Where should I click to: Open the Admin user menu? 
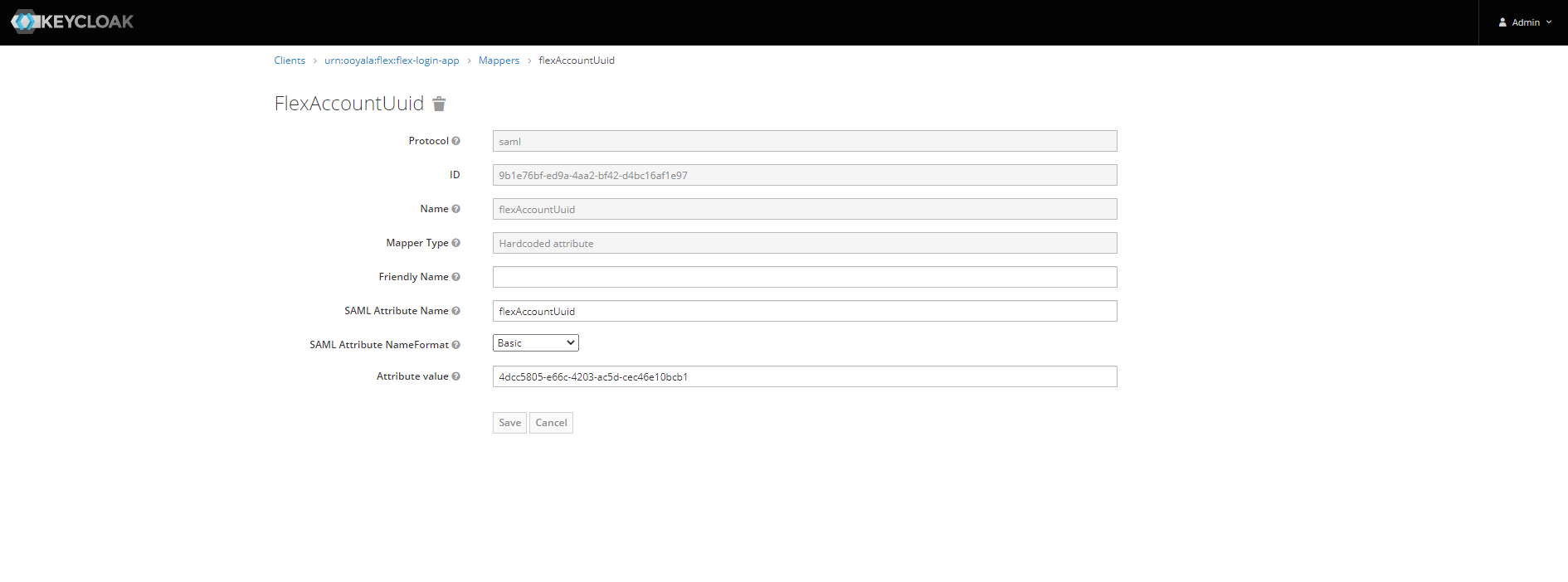tap(1524, 22)
